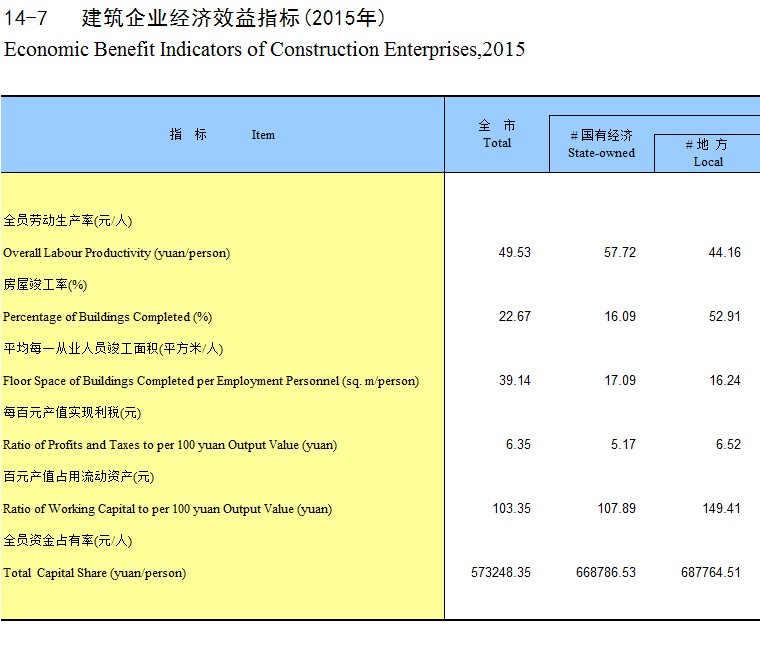Select the '指 标 Item' header cell
This screenshot has width=760, height=653.
click(222, 134)
